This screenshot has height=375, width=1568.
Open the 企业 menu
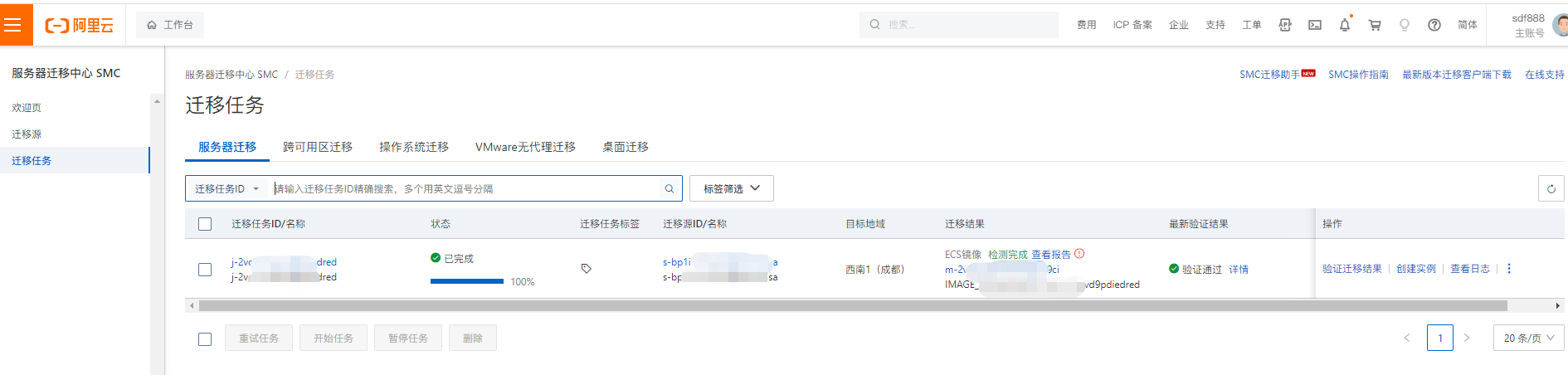(1179, 25)
